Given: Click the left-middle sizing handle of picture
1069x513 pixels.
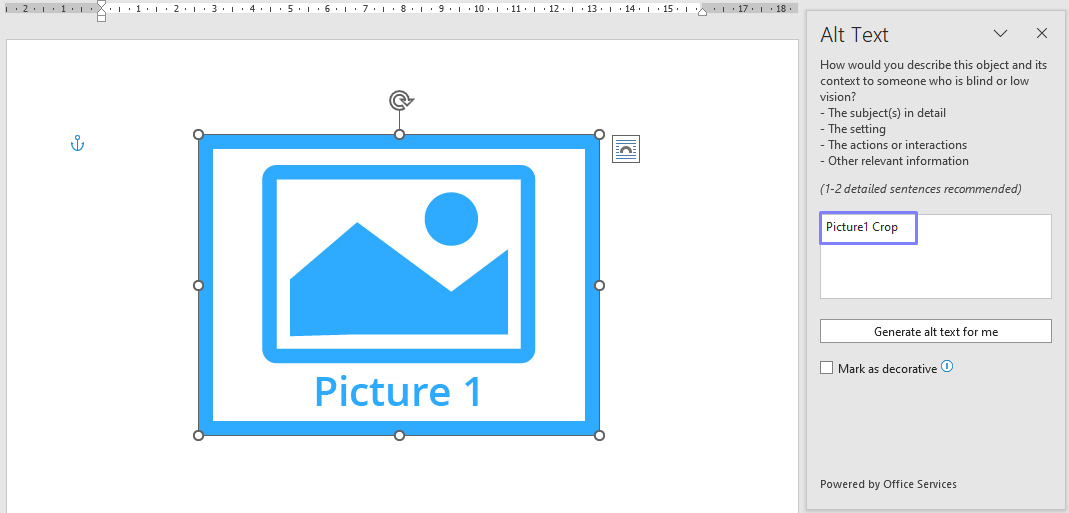Looking at the screenshot, I should coord(198,285).
